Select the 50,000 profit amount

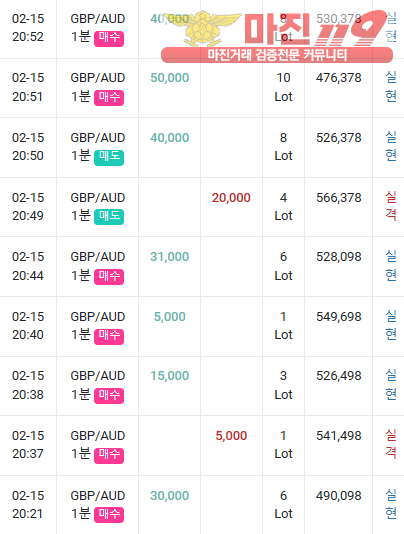[170, 78]
